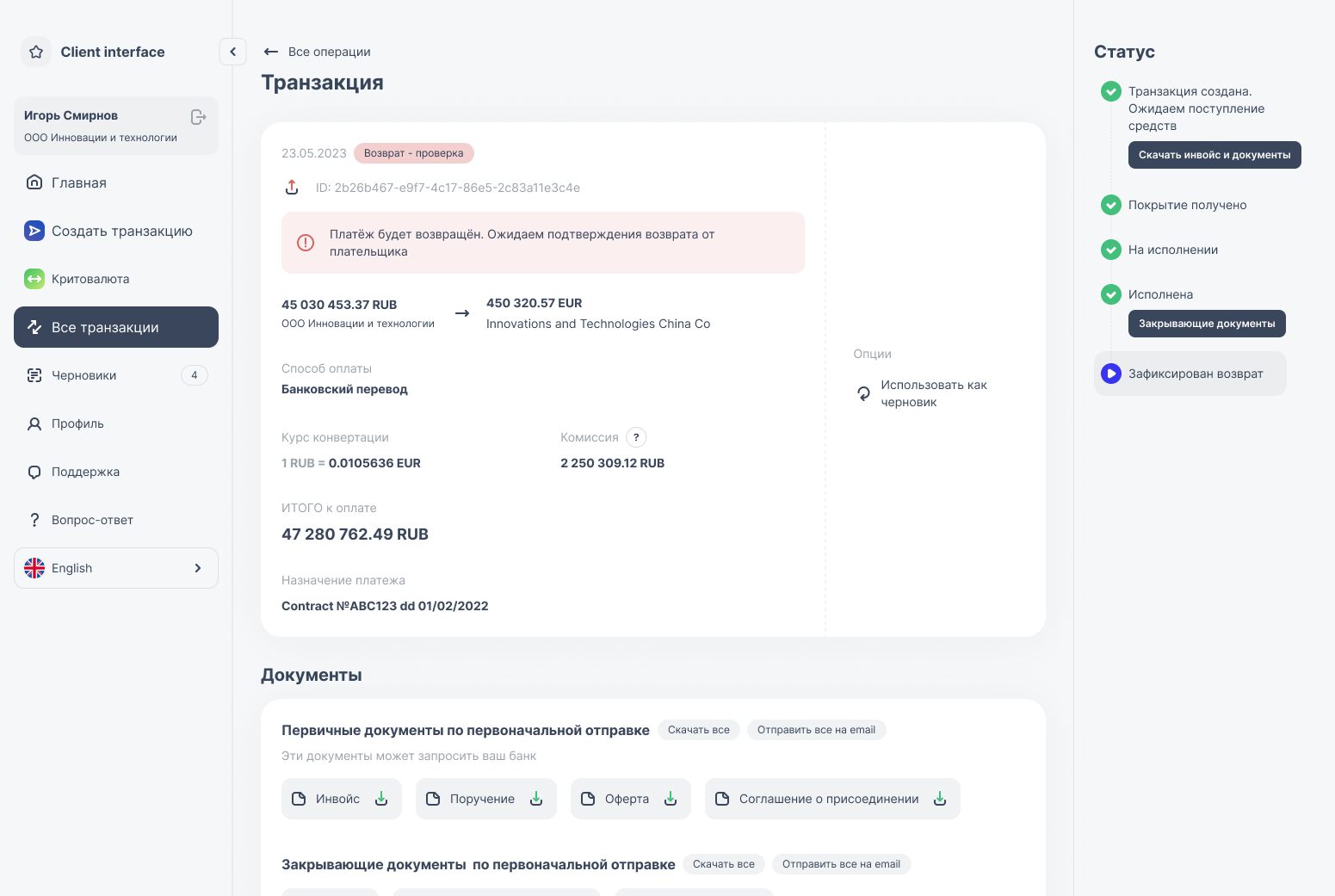The image size is (1335, 896).
Task: Click the Закрывающие документы status button
Action: pos(1206,324)
